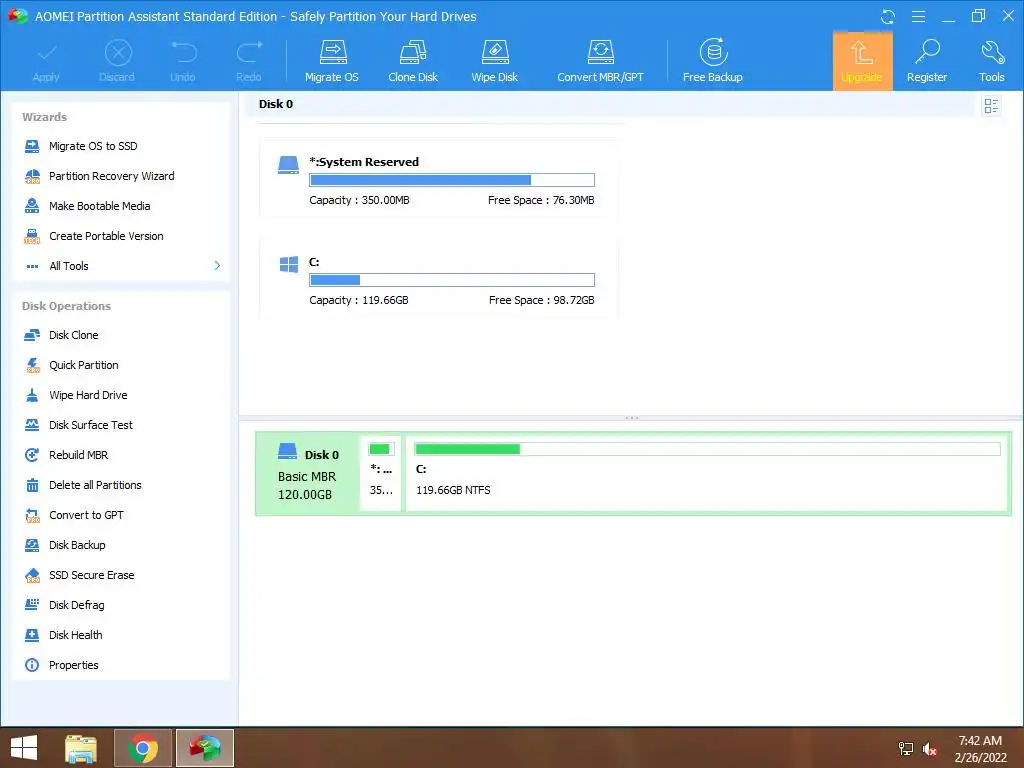
Task: Click the Undo toolbar arrow
Action: coord(183,61)
